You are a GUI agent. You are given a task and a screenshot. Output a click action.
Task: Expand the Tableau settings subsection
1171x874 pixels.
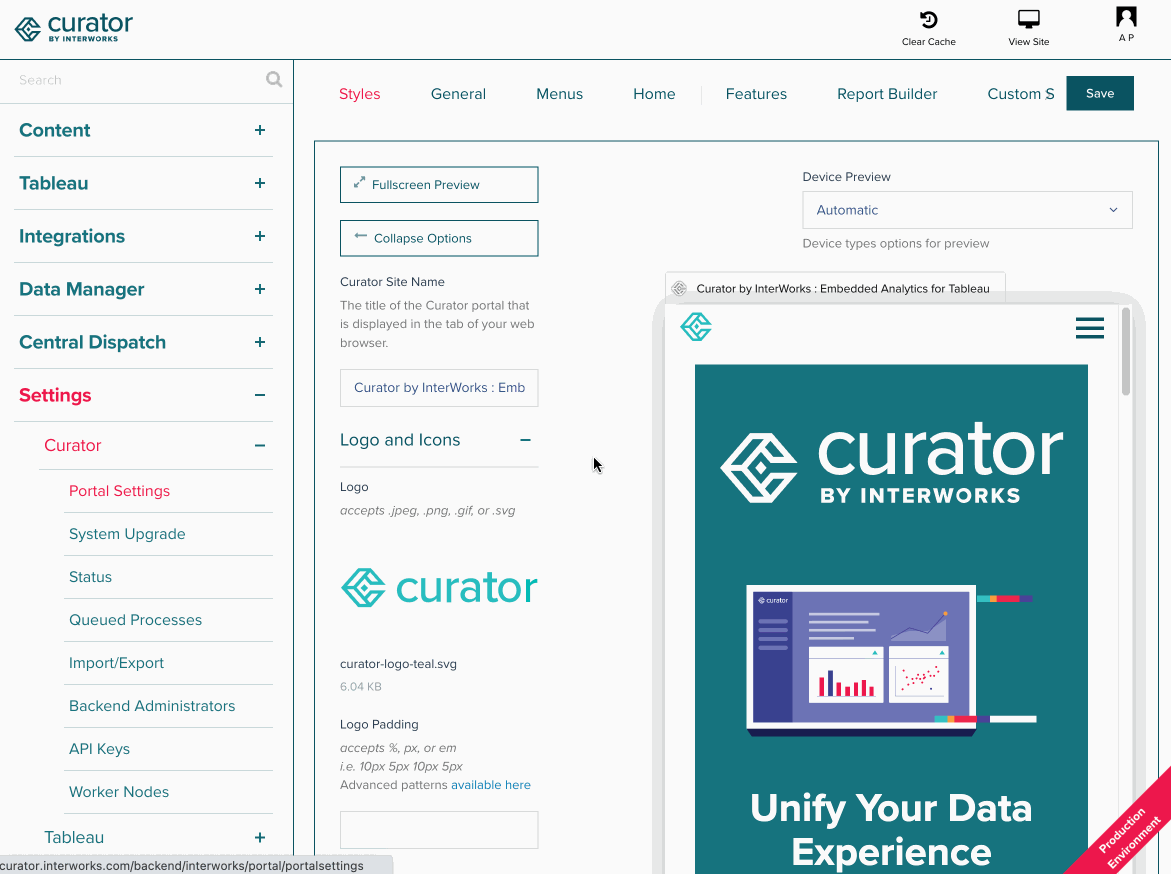[259, 837]
